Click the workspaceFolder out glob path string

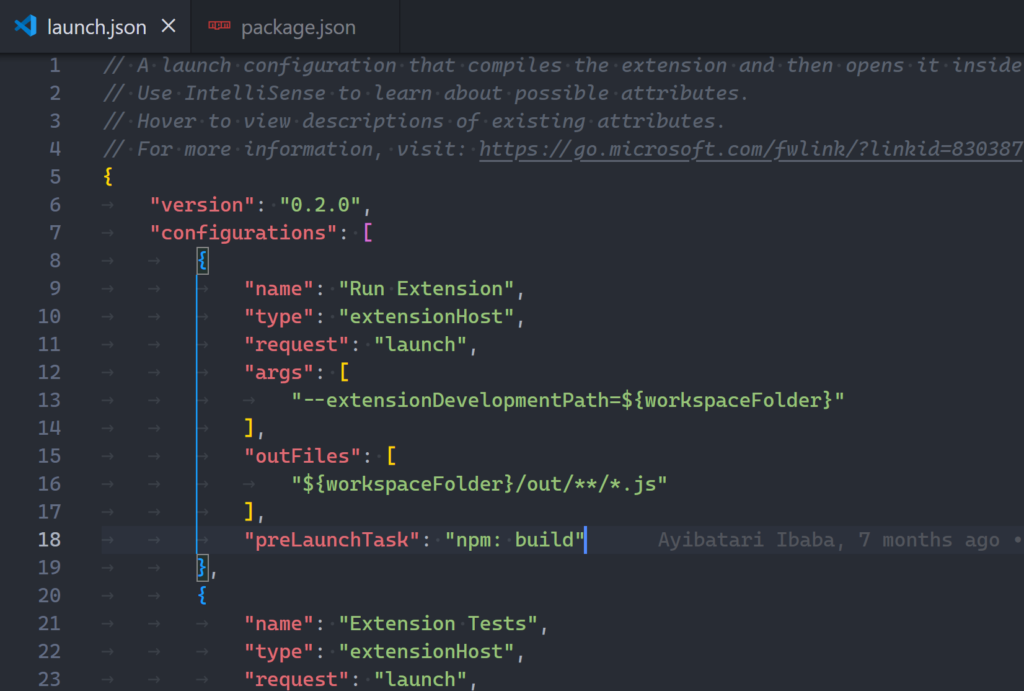pyautogui.click(x=479, y=484)
